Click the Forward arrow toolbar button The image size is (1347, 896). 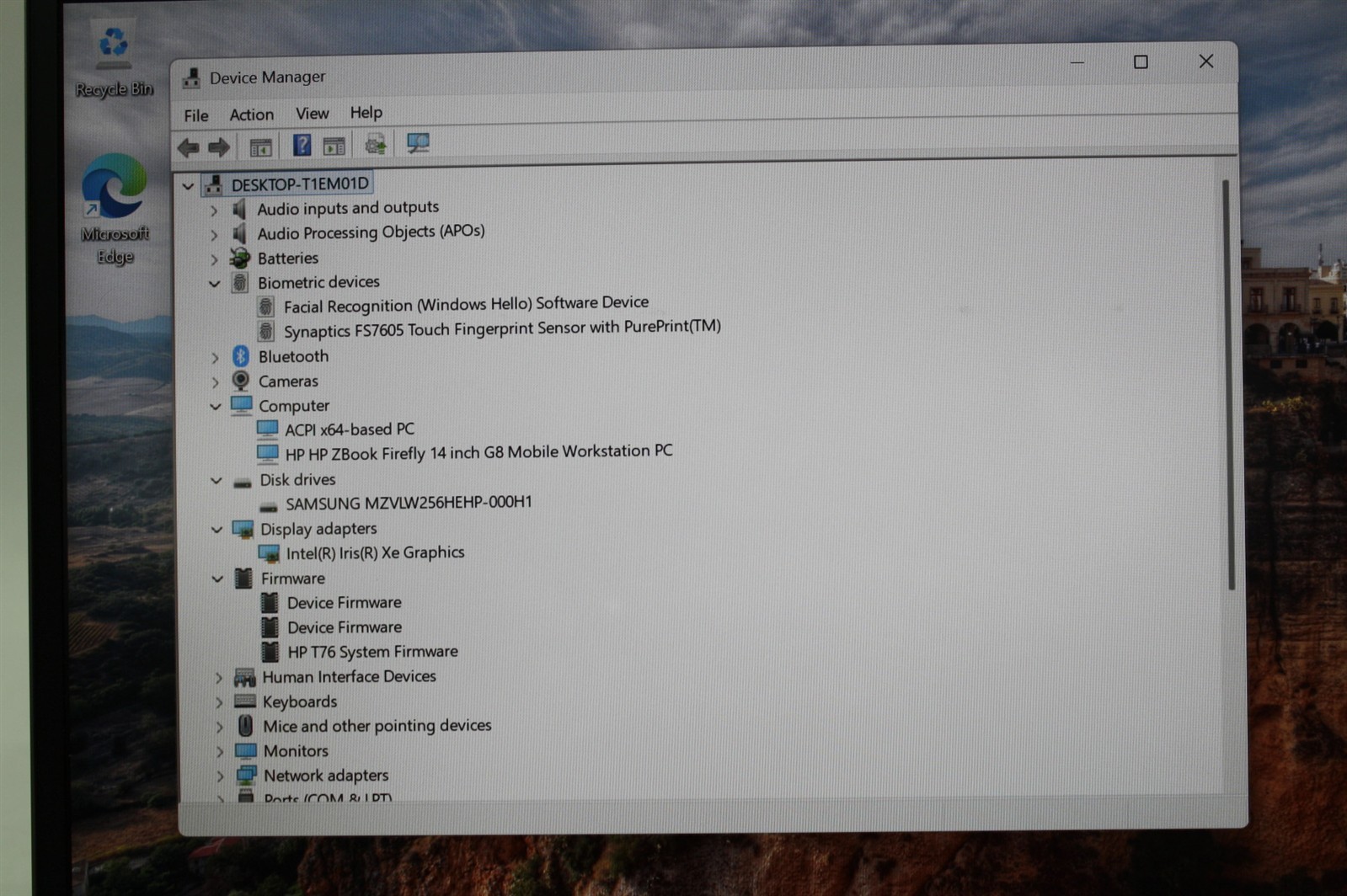pyautogui.click(x=219, y=148)
